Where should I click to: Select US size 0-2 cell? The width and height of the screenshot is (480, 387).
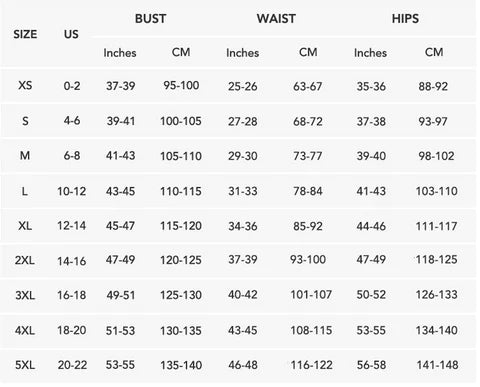(72, 86)
